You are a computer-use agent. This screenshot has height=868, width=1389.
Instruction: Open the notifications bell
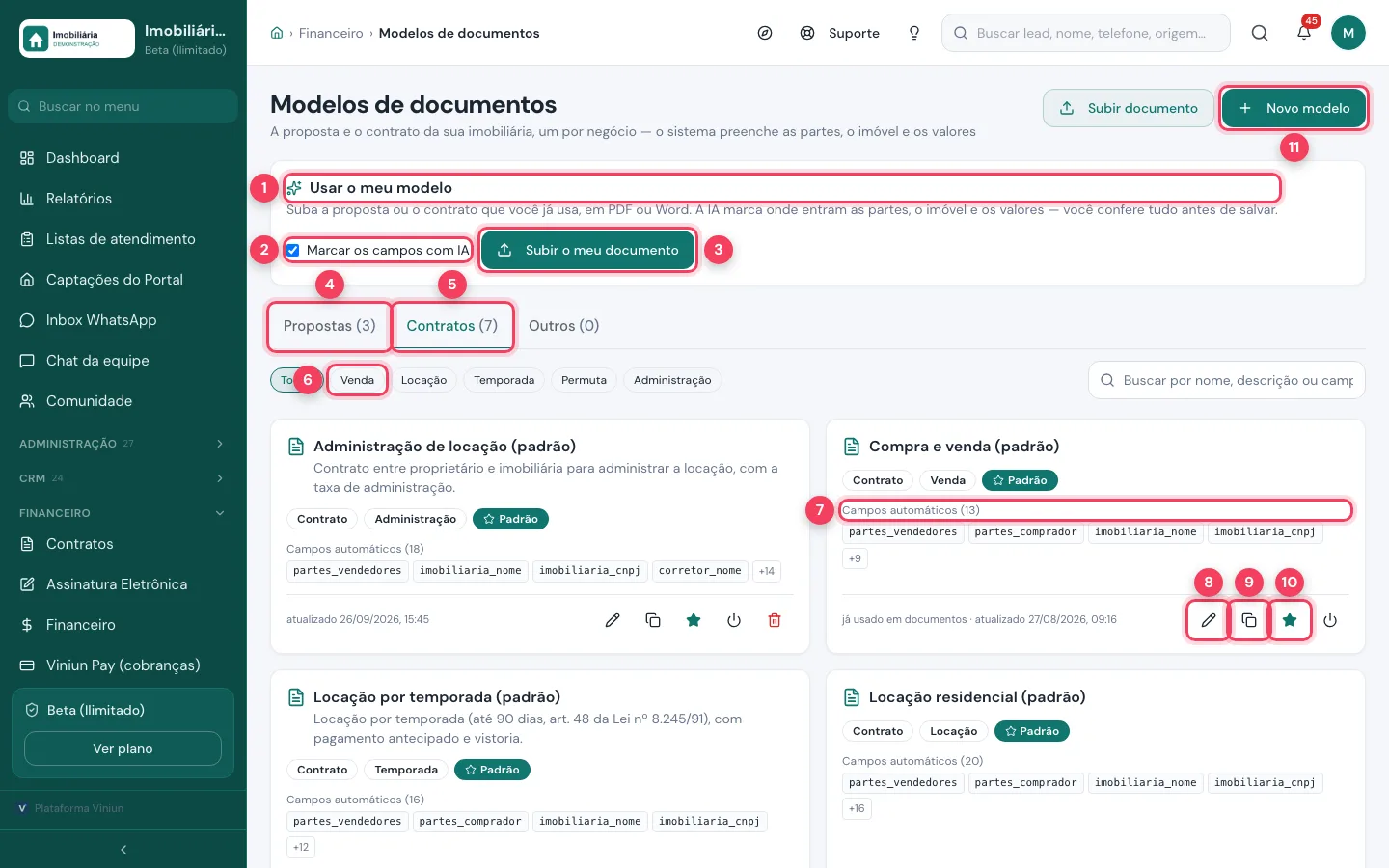click(1304, 33)
